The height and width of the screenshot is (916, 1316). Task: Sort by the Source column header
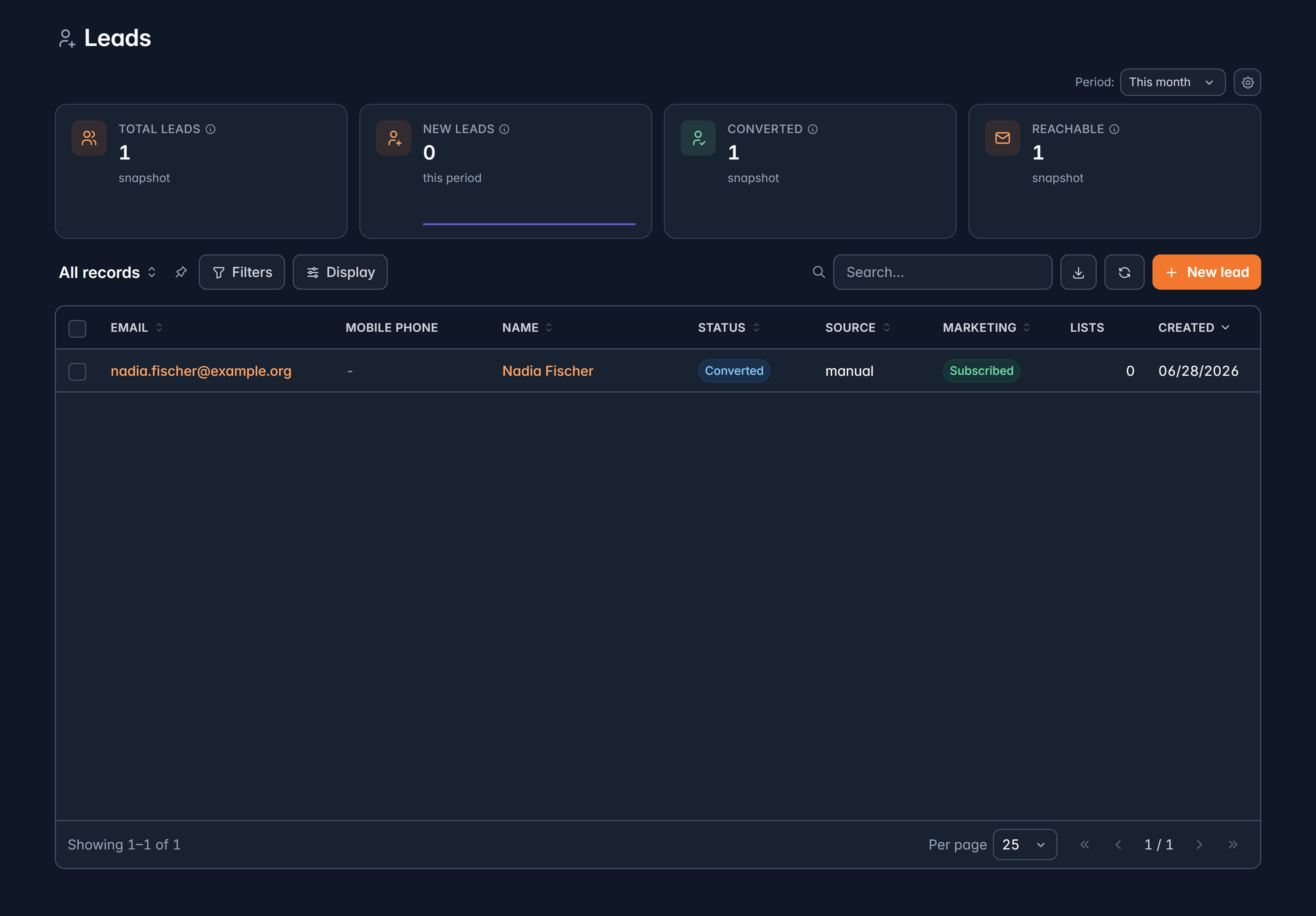[857, 328]
